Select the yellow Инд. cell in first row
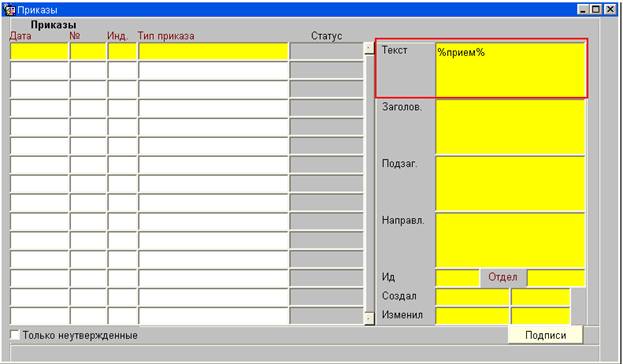 pyautogui.click(x=122, y=52)
